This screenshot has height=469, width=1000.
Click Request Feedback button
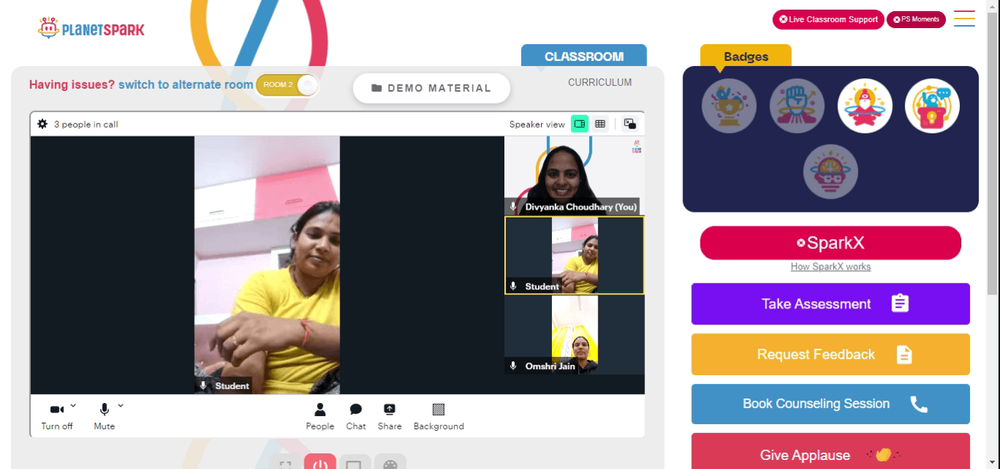pyautogui.click(x=830, y=354)
